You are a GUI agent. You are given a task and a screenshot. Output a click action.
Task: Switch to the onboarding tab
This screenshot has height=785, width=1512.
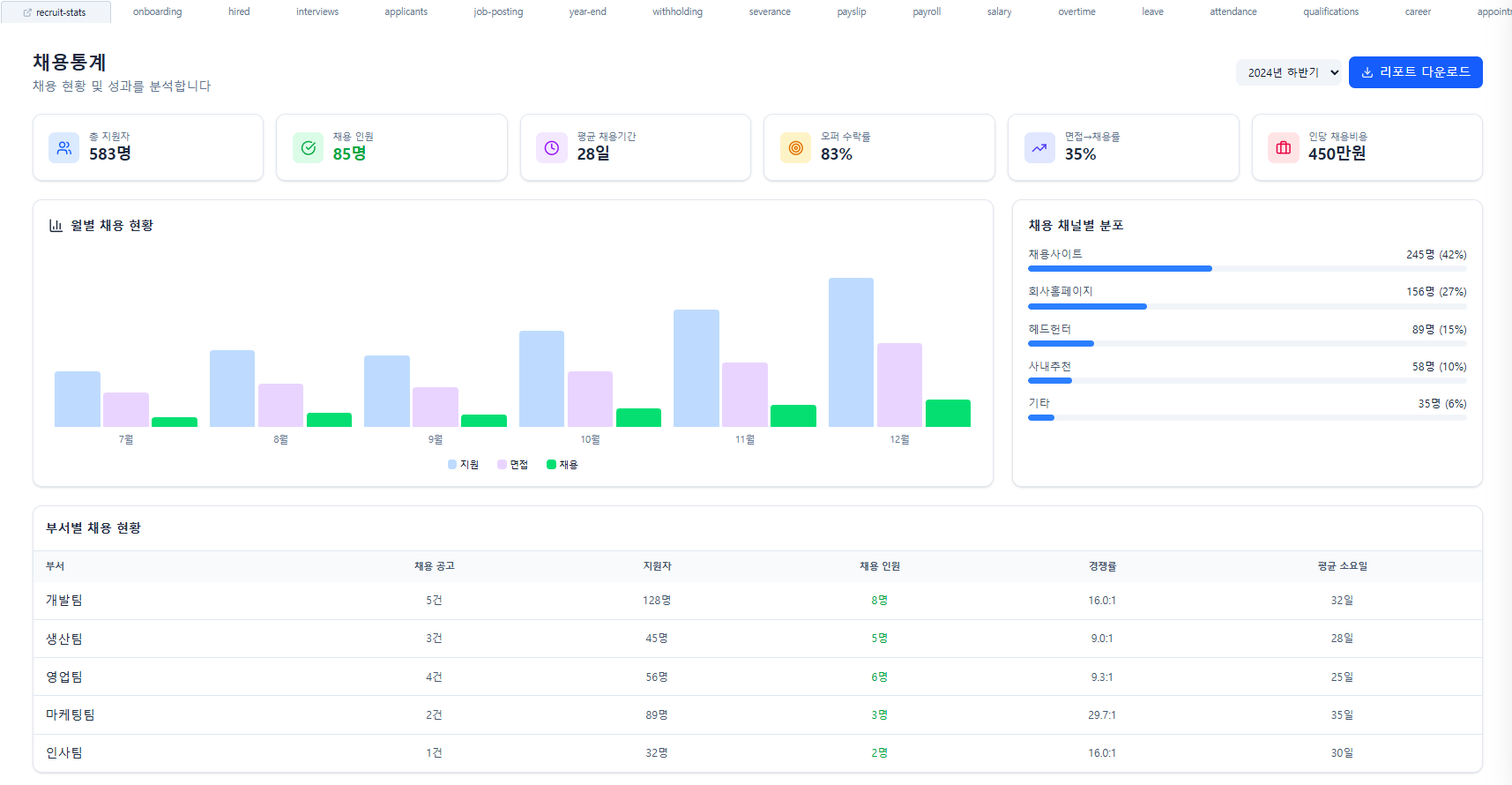(x=157, y=12)
